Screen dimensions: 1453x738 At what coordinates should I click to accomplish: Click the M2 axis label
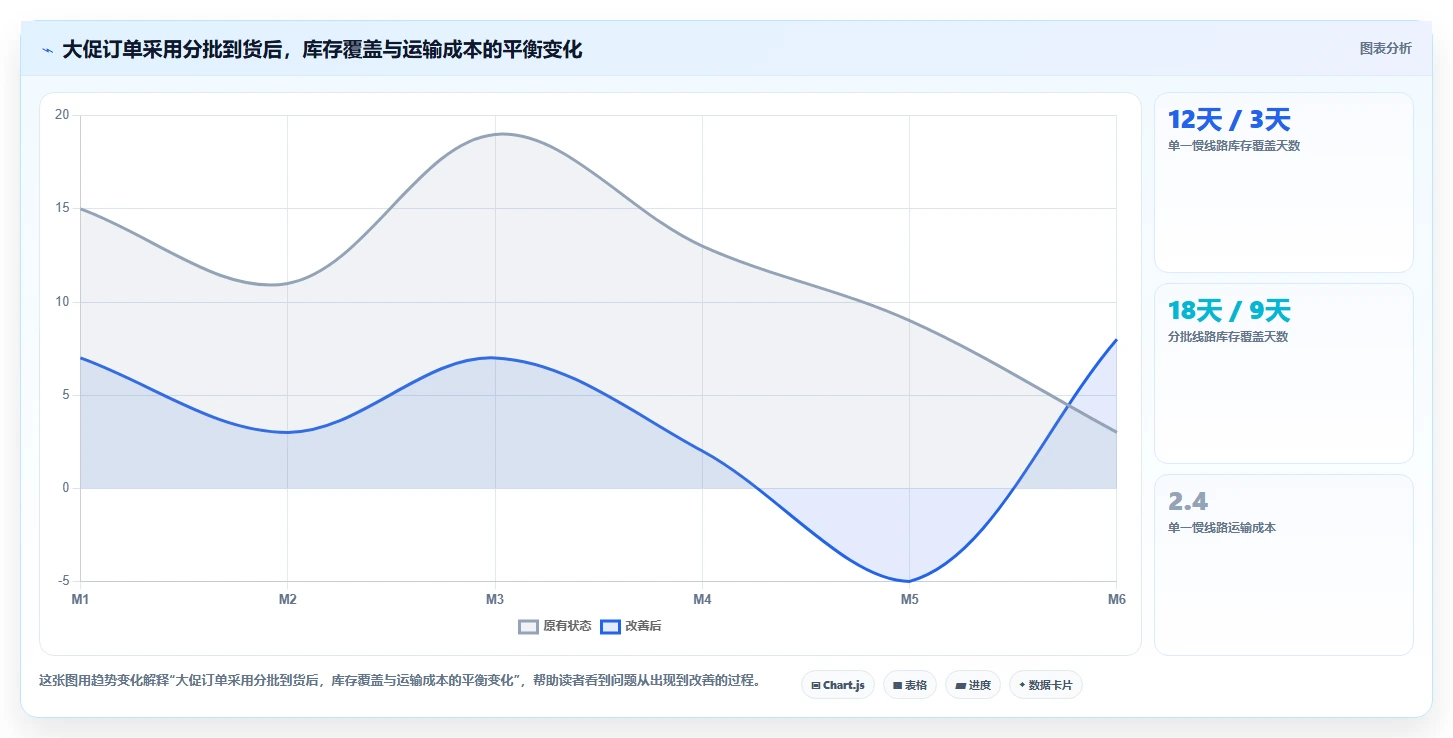[288, 600]
